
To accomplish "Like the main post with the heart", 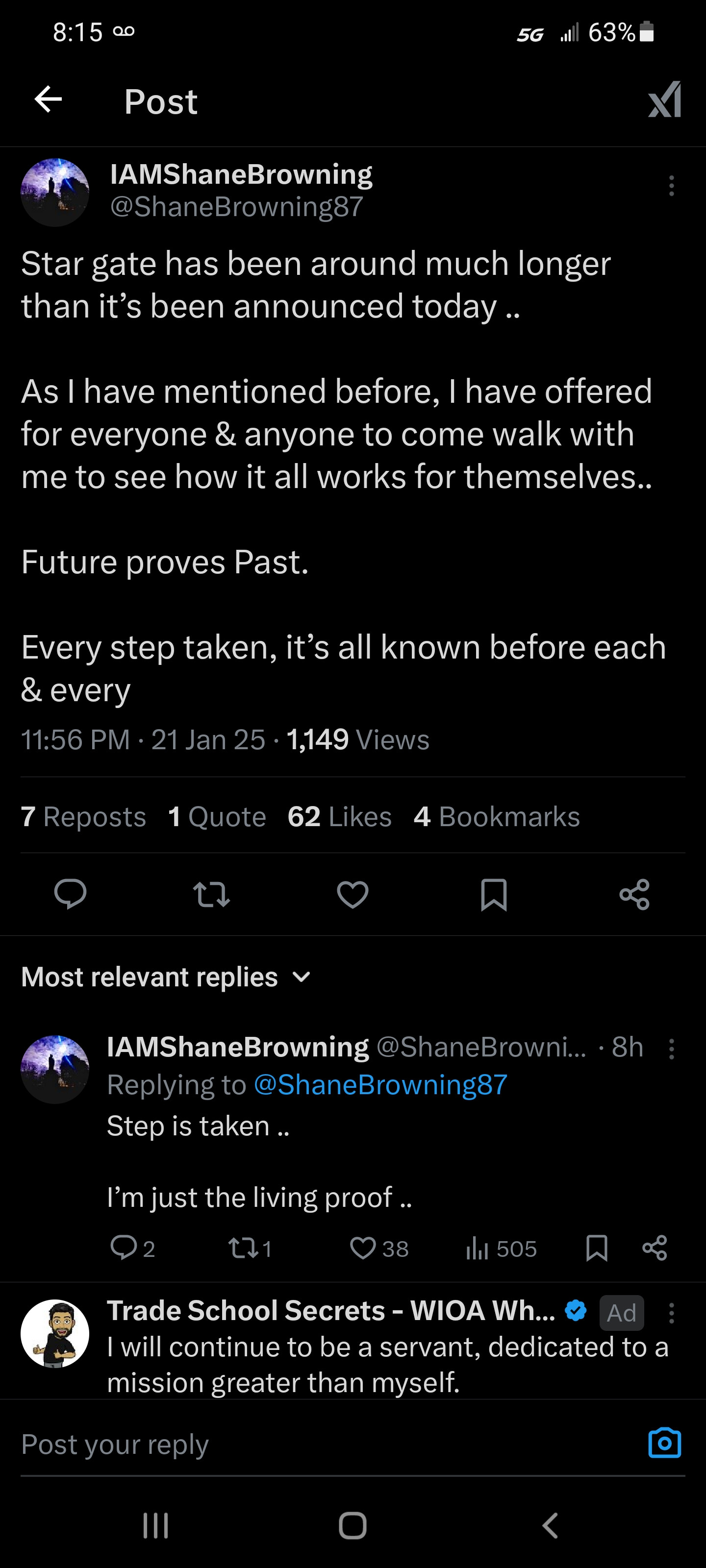I will 353,894.
